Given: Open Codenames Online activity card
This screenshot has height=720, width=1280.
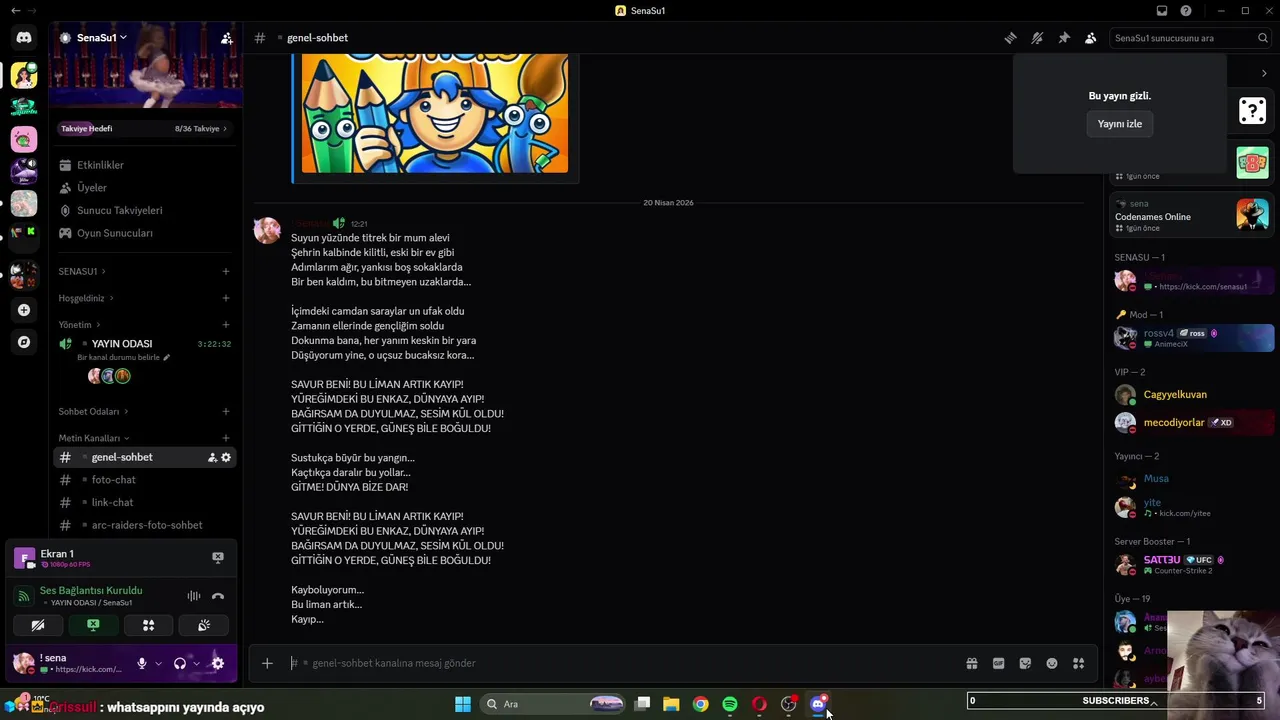Looking at the screenshot, I should 1192,216.
